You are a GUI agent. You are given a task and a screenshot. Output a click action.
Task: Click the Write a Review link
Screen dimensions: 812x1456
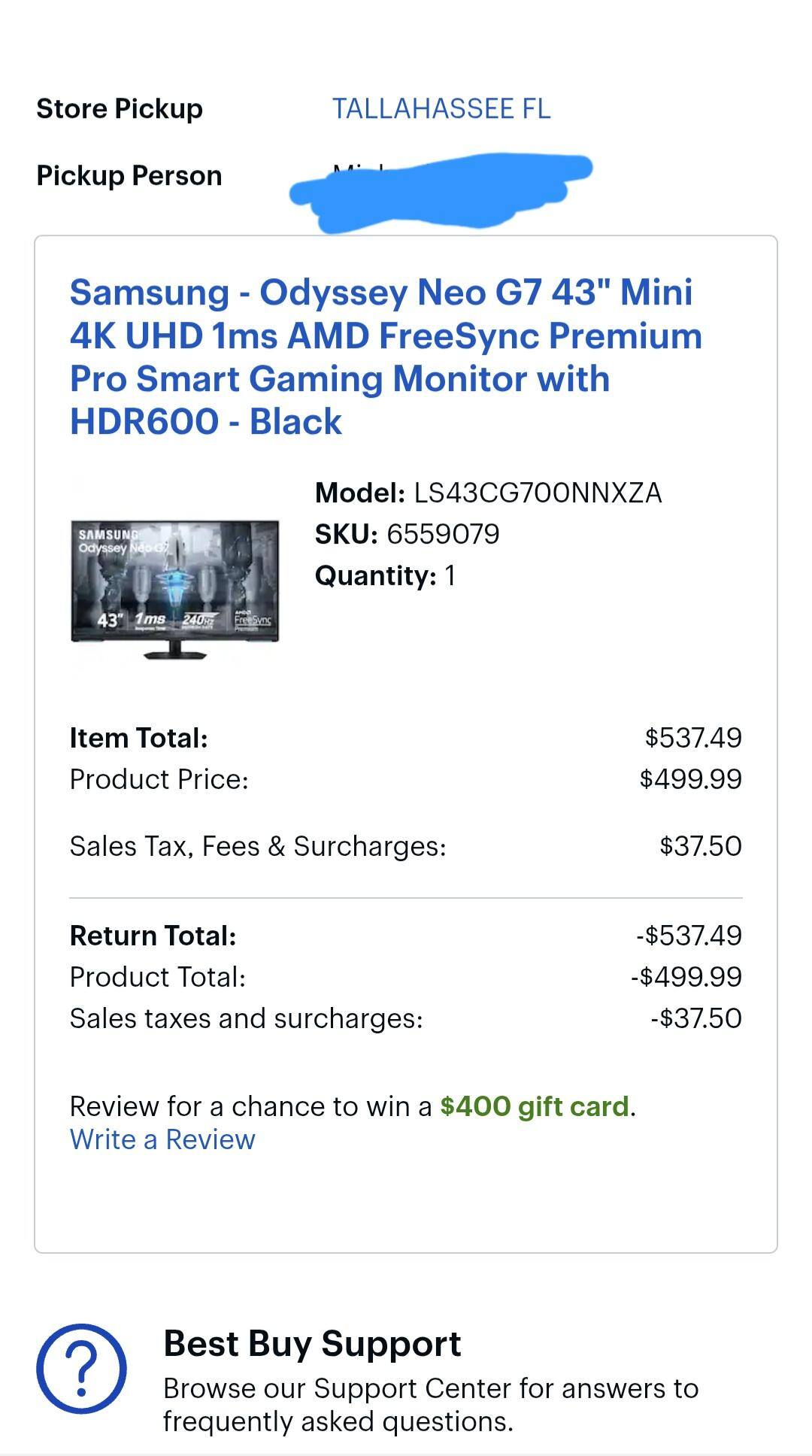point(162,1139)
